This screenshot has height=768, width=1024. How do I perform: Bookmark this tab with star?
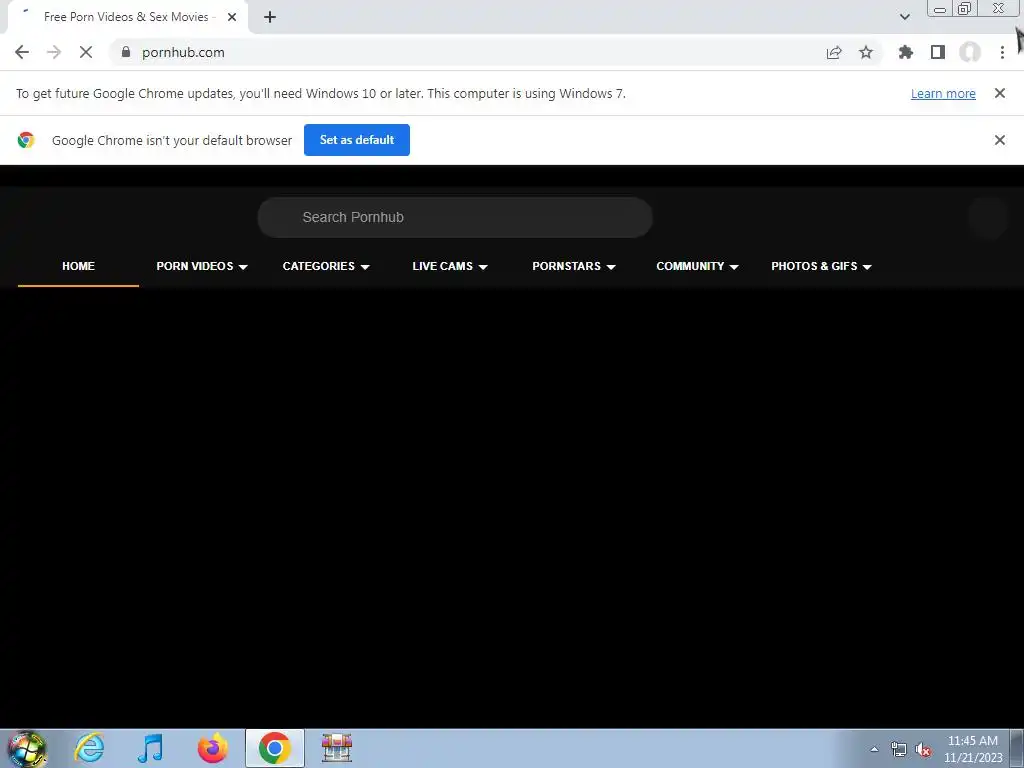click(x=866, y=52)
